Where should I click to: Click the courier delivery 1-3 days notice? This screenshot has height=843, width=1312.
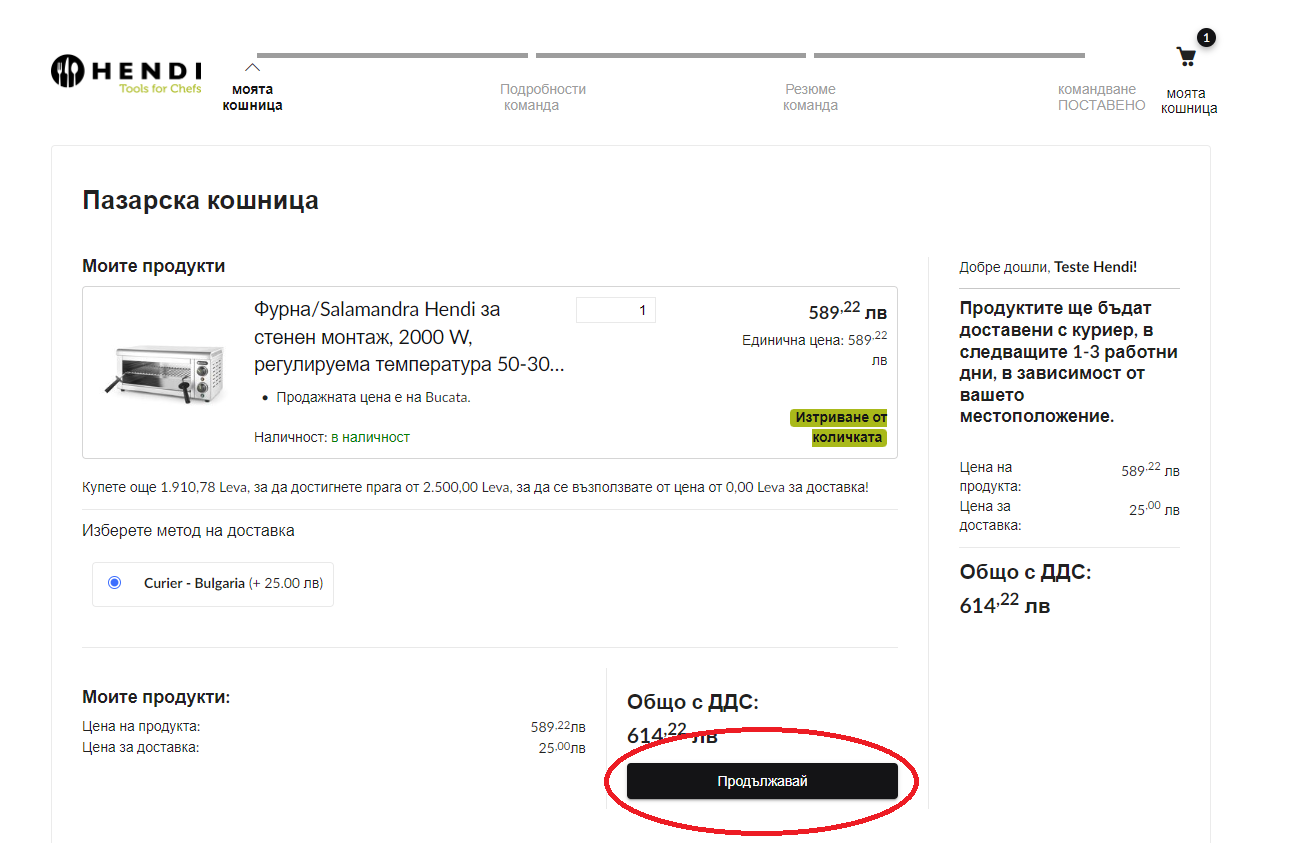[x=1068, y=362]
